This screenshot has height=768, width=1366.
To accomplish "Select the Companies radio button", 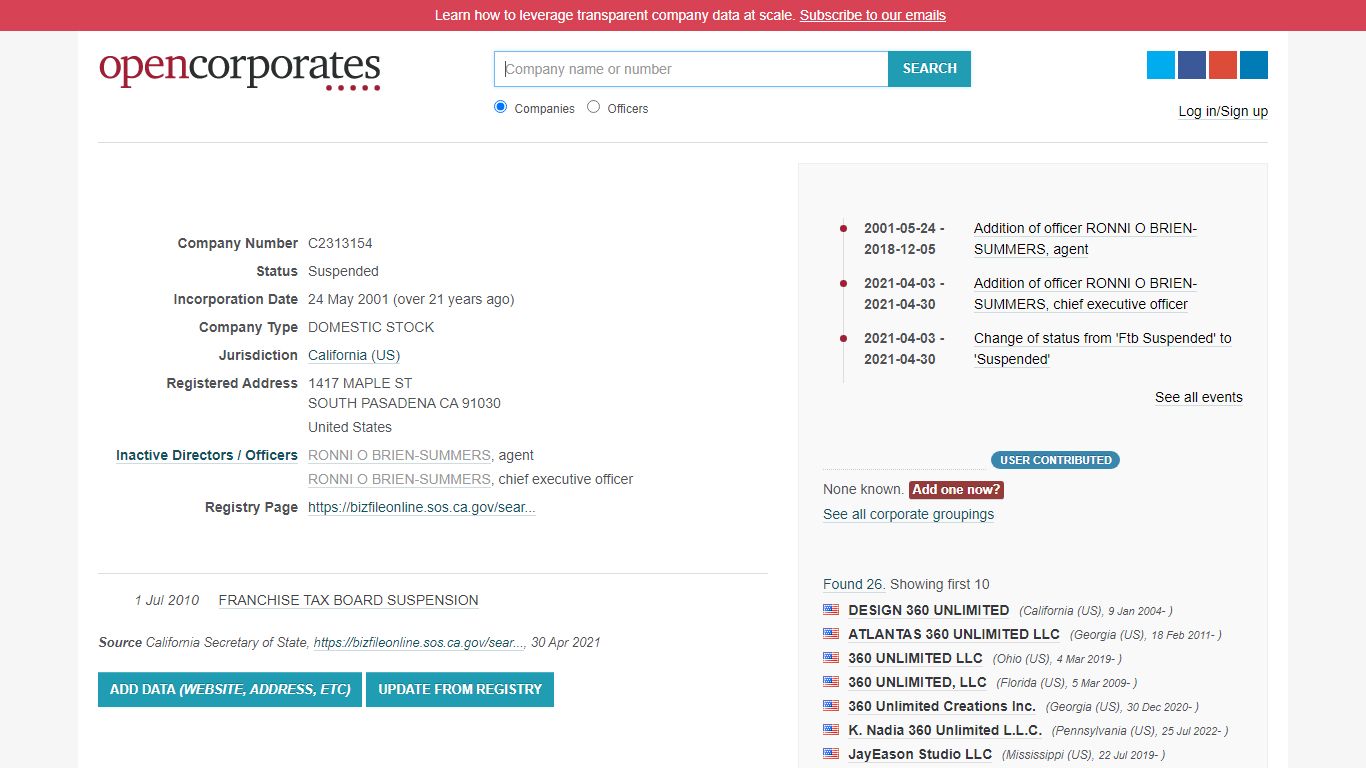I will [x=501, y=107].
